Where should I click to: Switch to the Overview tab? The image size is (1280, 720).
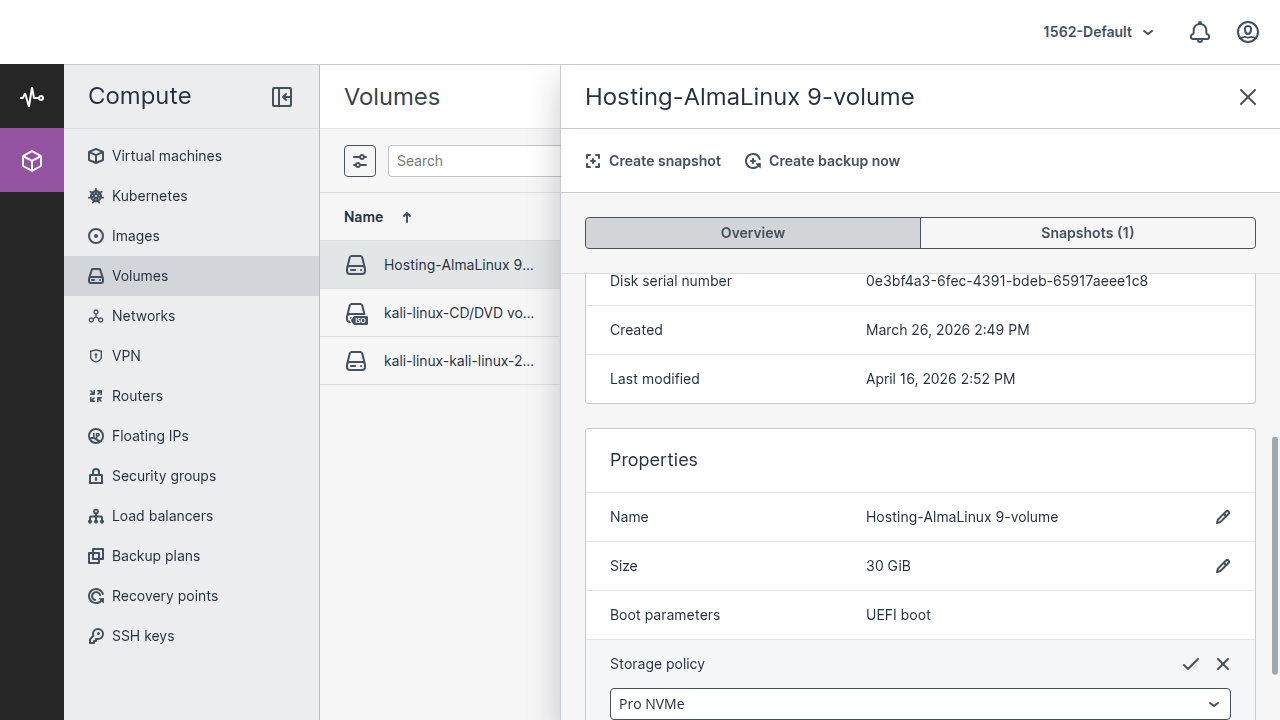(x=753, y=233)
